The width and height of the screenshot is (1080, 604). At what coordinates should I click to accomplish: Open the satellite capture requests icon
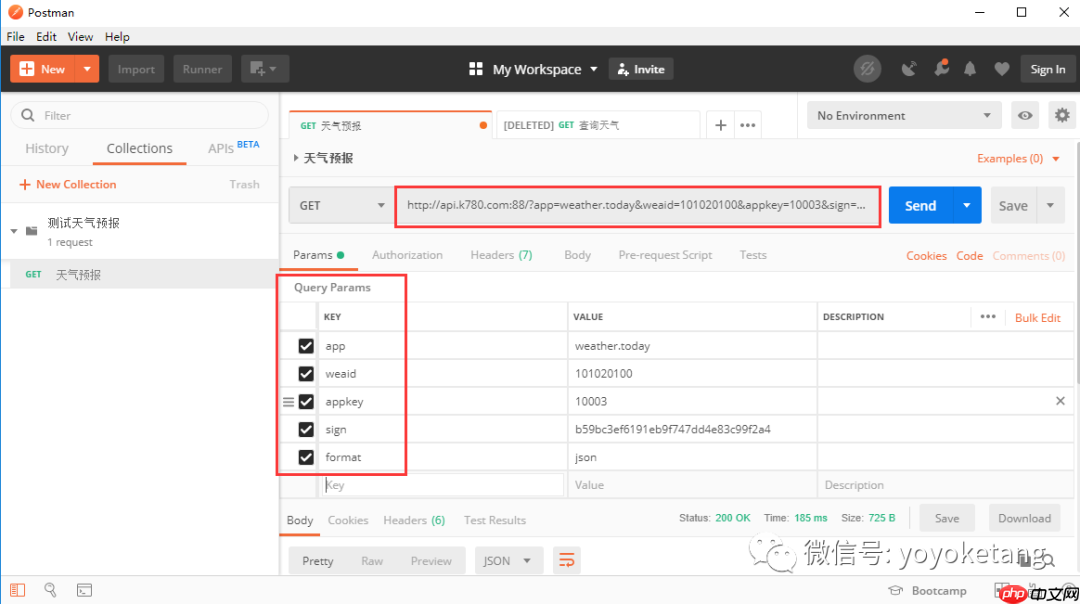[909, 69]
